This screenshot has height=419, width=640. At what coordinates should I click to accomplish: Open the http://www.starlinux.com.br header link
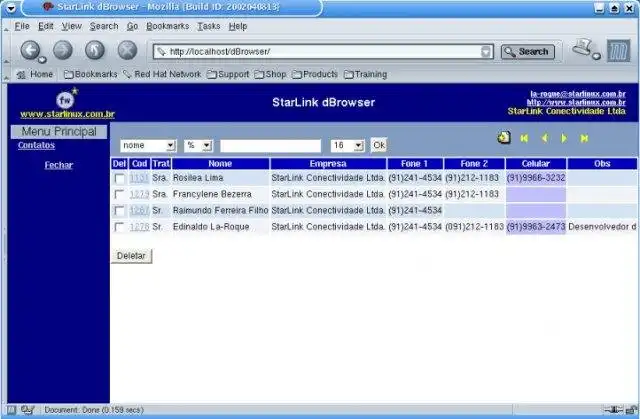pos(576,102)
